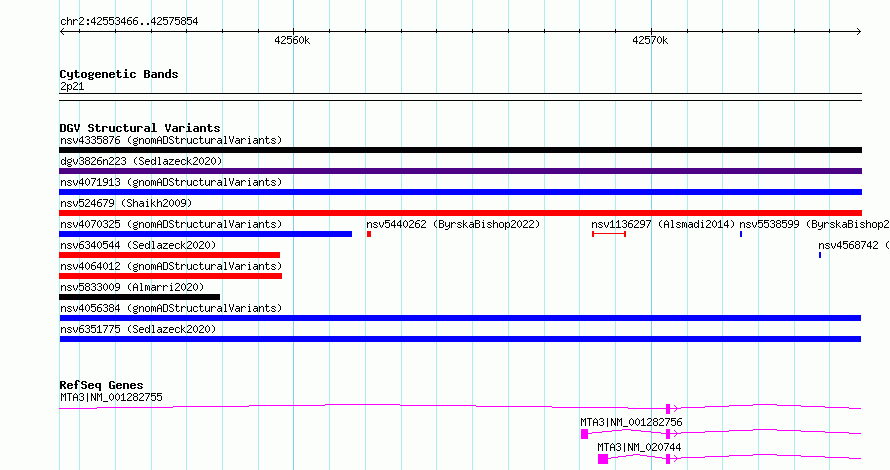
Task: Click the nsv4056384 variant label
Action: [171, 308]
